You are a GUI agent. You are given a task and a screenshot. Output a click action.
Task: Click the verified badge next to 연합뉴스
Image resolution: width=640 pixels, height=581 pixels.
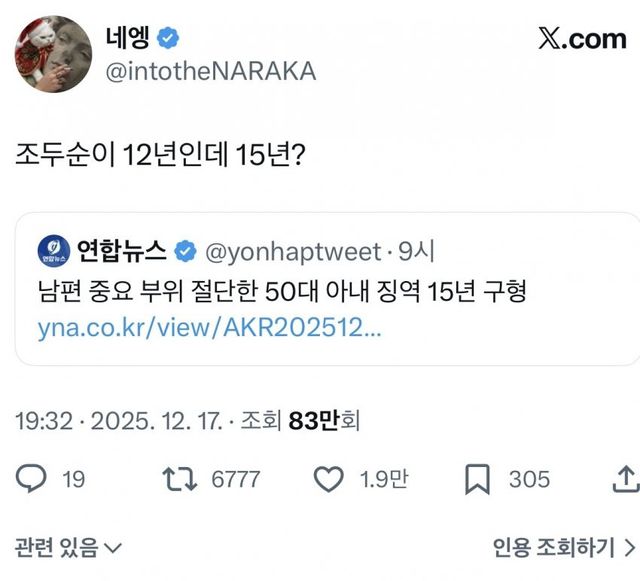pos(185,249)
